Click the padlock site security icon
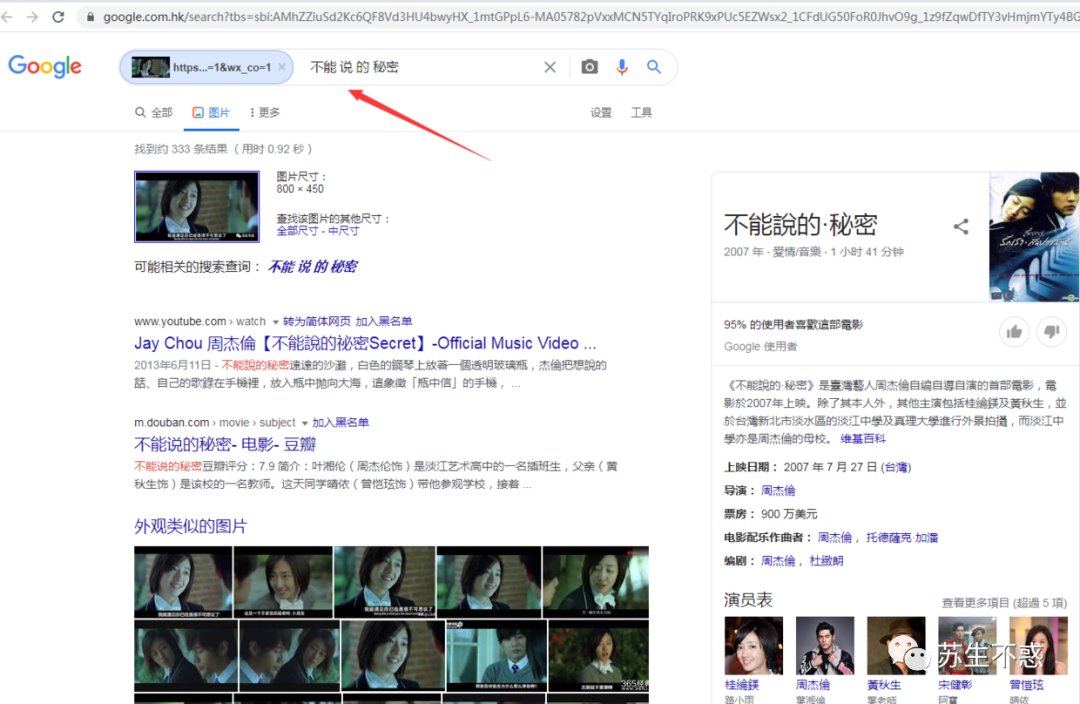 click(90, 17)
